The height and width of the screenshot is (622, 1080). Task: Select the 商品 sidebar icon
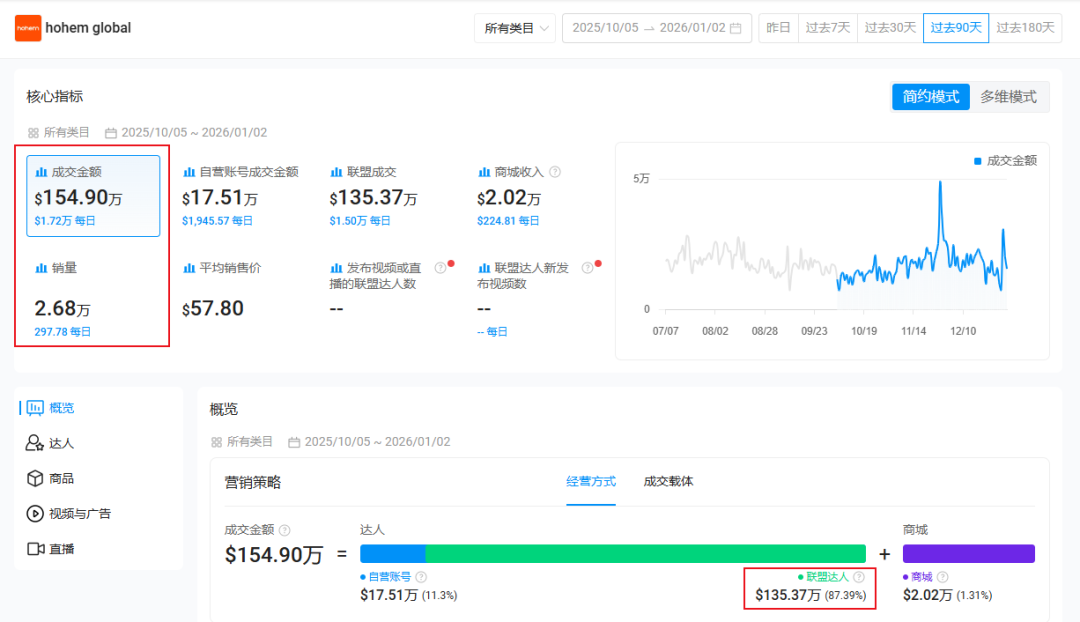click(x=36, y=478)
